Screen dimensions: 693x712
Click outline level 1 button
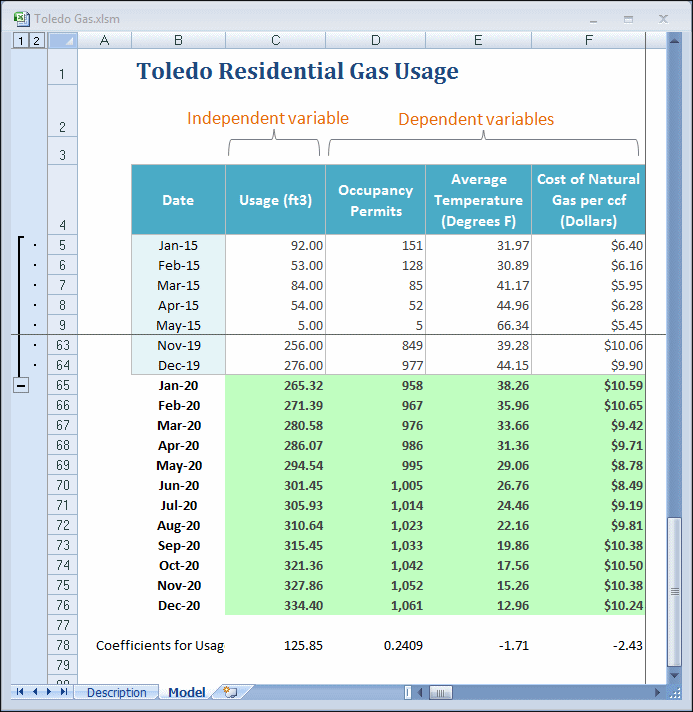tap(20, 41)
